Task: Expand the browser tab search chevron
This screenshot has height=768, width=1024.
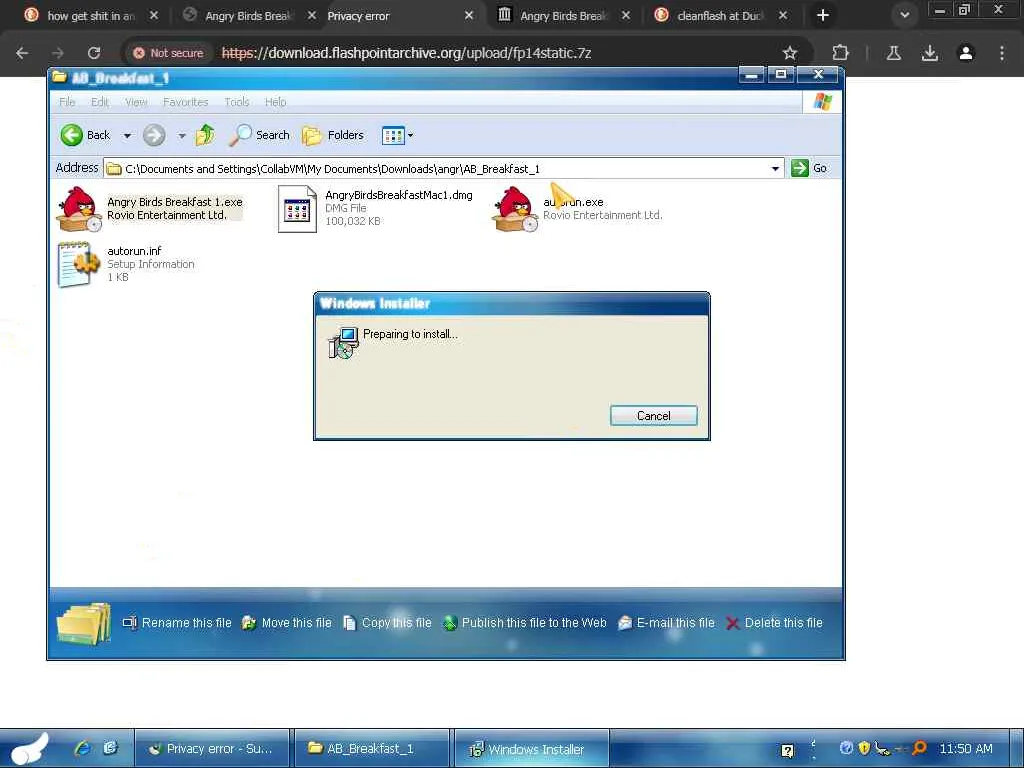Action: point(904,15)
